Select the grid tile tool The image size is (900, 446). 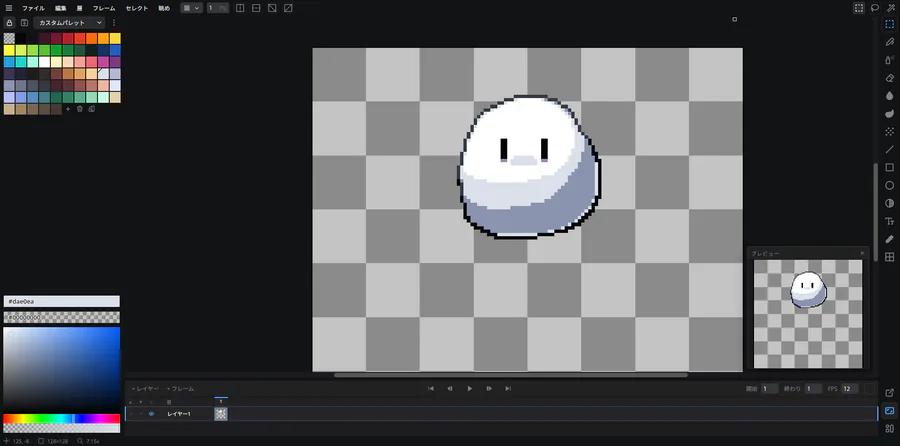click(890, 257)
